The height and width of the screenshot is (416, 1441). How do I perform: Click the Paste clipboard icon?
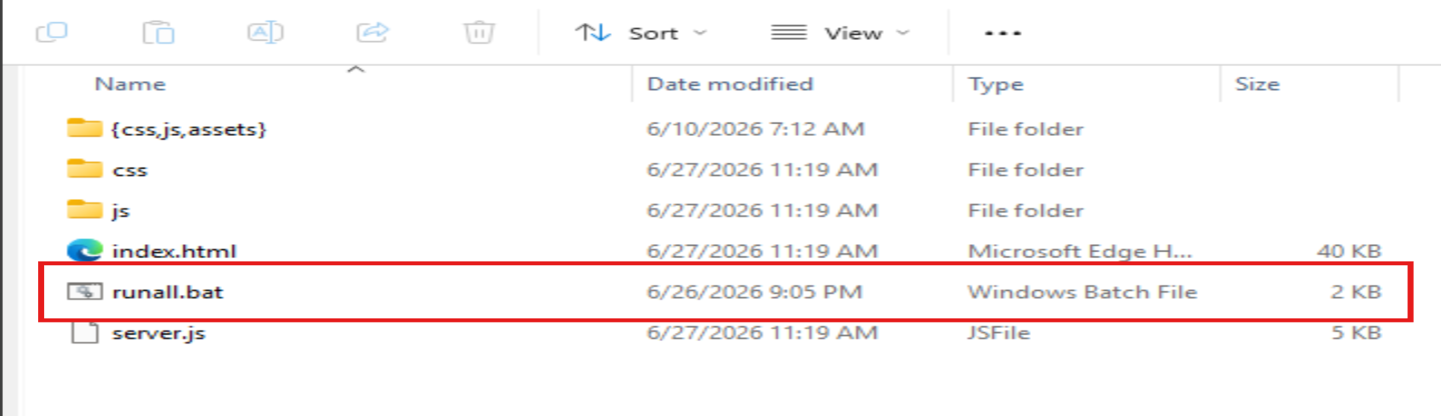(158, 33)
